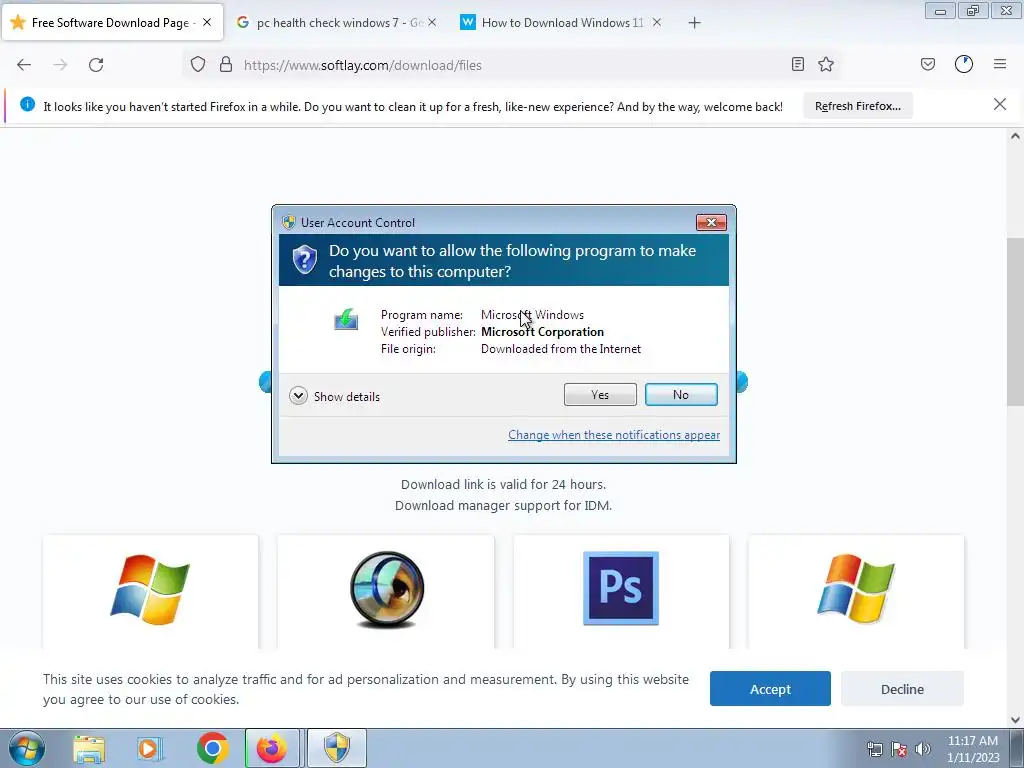Expand Show details chevron
This screenshot has width=1024, height=768.
point(298,396)
